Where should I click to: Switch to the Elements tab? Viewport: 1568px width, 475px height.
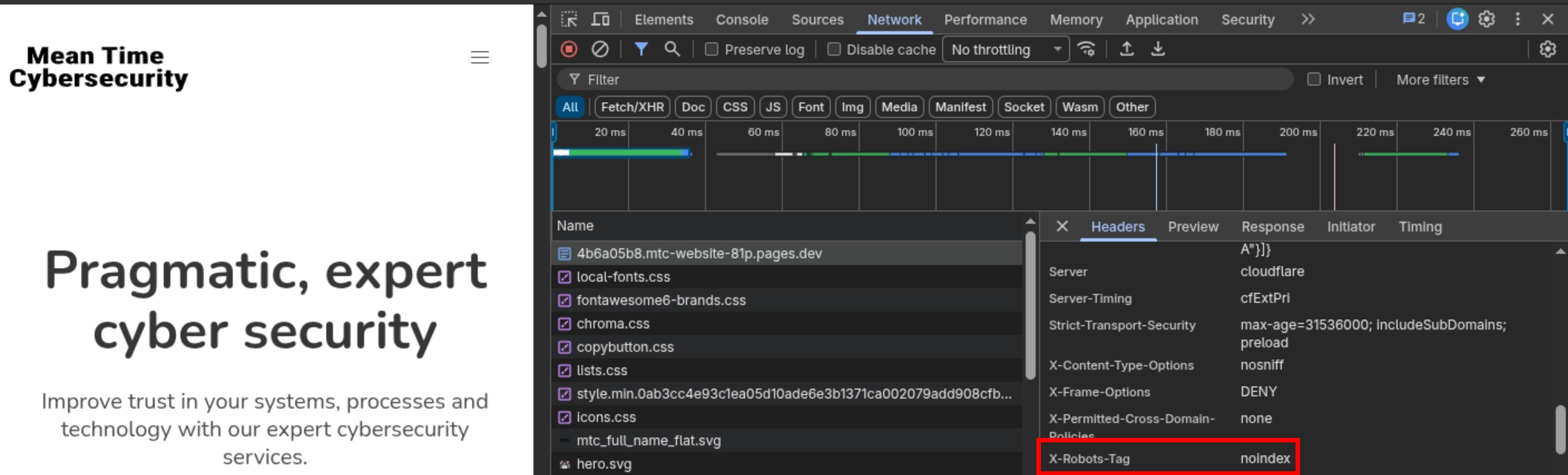click(x=664, y=19)
